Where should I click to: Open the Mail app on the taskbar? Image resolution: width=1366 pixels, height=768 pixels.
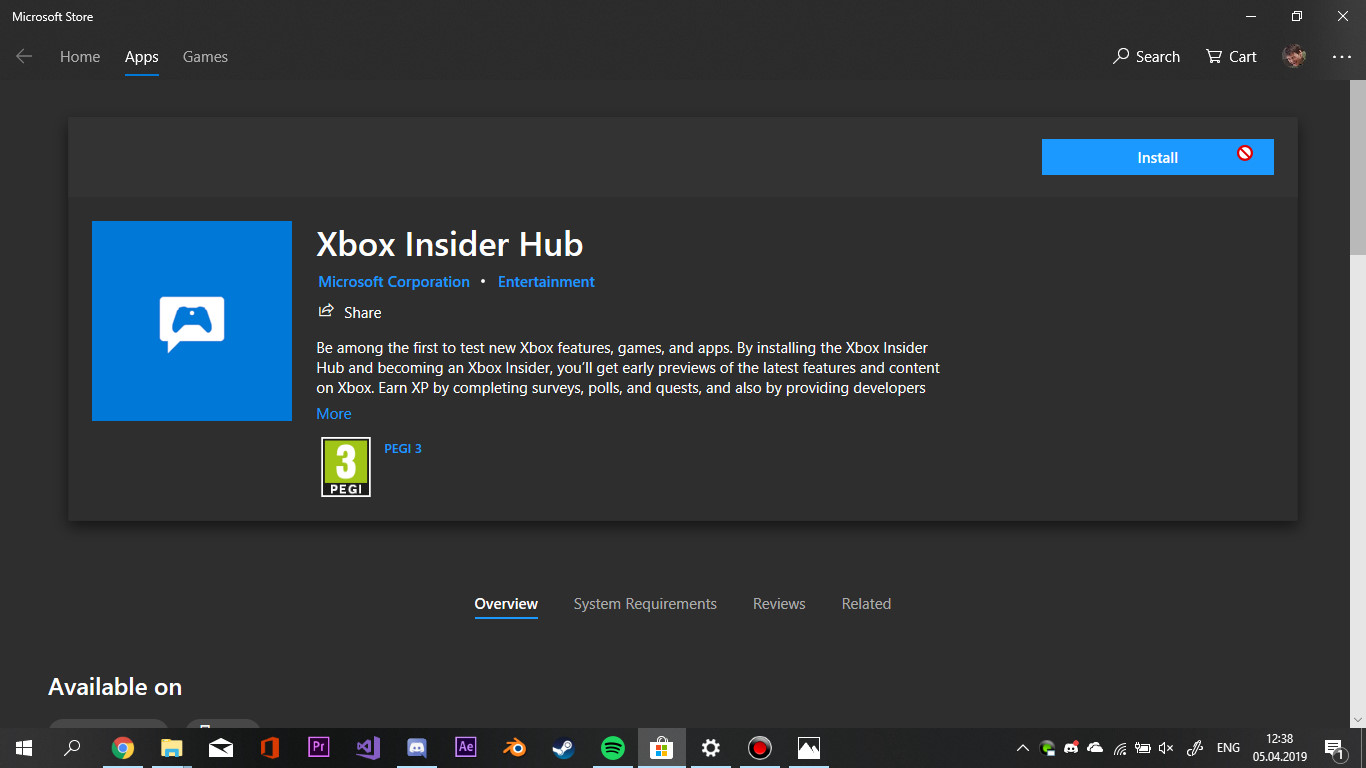click(x=221, y=748)
